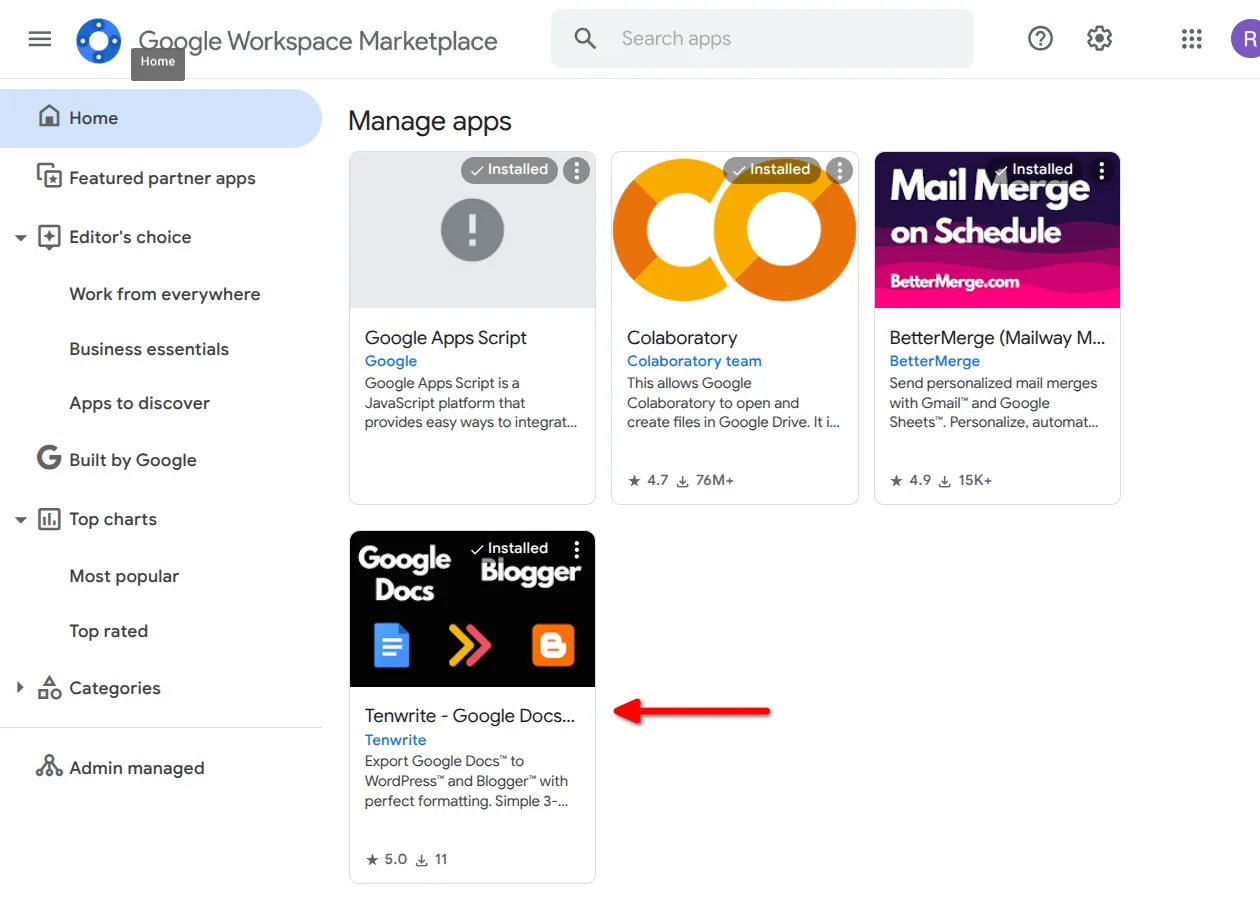The height and width of the screenshot is (920, 1260).
Task: Go to the Home section
Action: (x=95, y=117)
